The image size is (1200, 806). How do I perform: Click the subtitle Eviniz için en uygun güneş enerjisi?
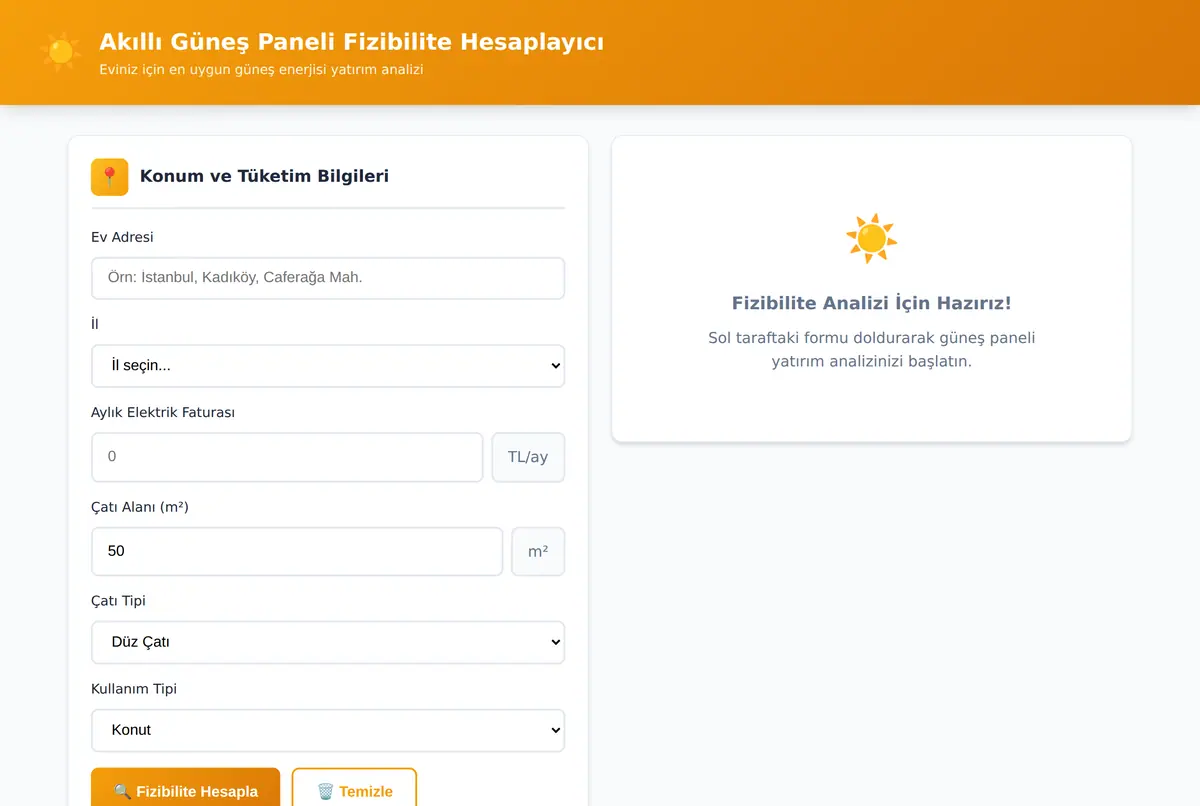tap(261, 70)
